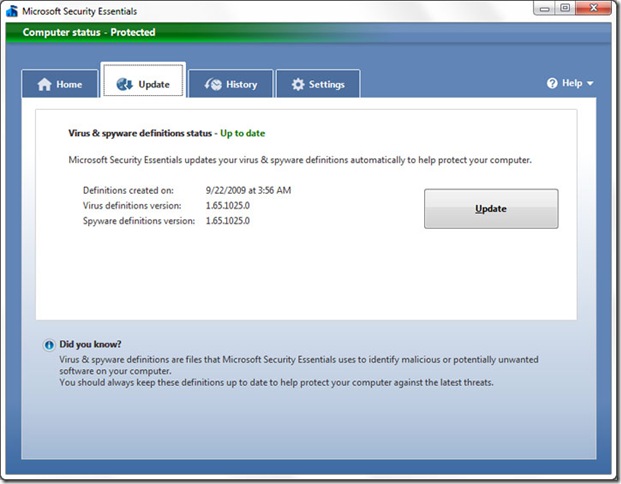Click the Security Essentials icon in title bar
The image size is (621, 484).
coord(12,11)
